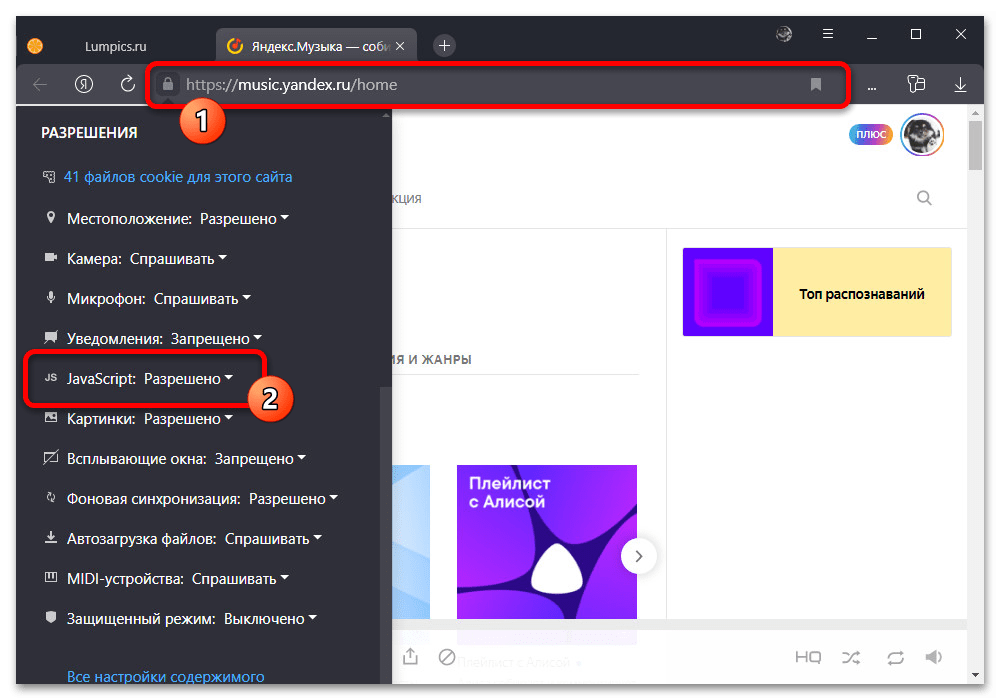This screenshot has width=1000, height=700.
Task: Click the profile avatar in title bar
Action: pos(784,34)
